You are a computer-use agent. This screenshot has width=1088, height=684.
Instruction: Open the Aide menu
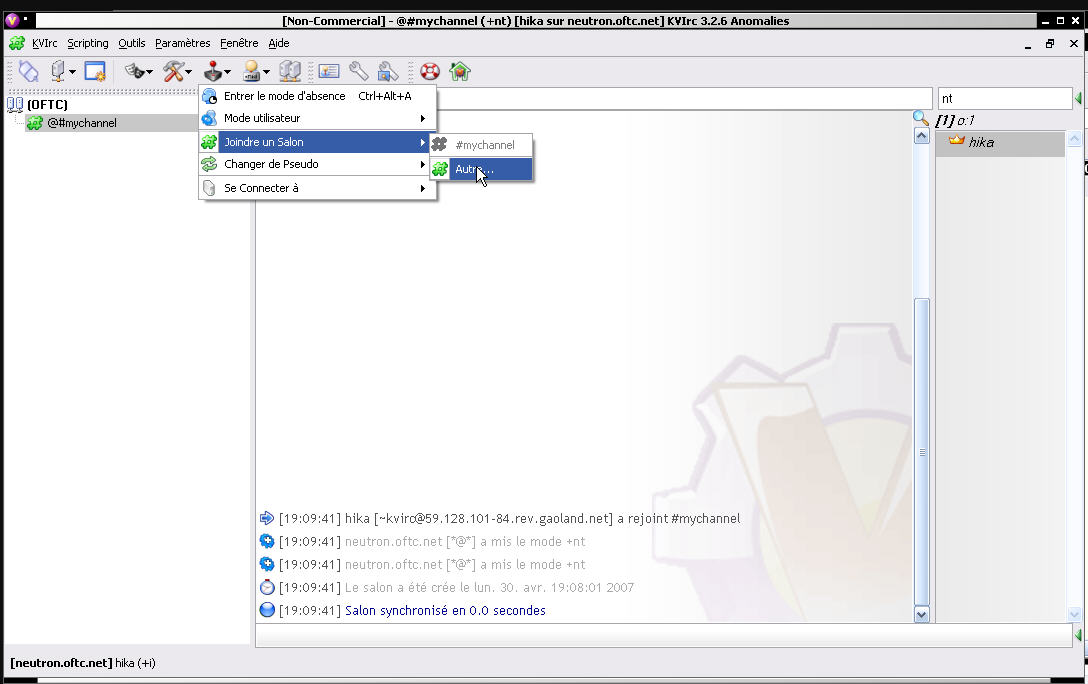tap(279, 43)
